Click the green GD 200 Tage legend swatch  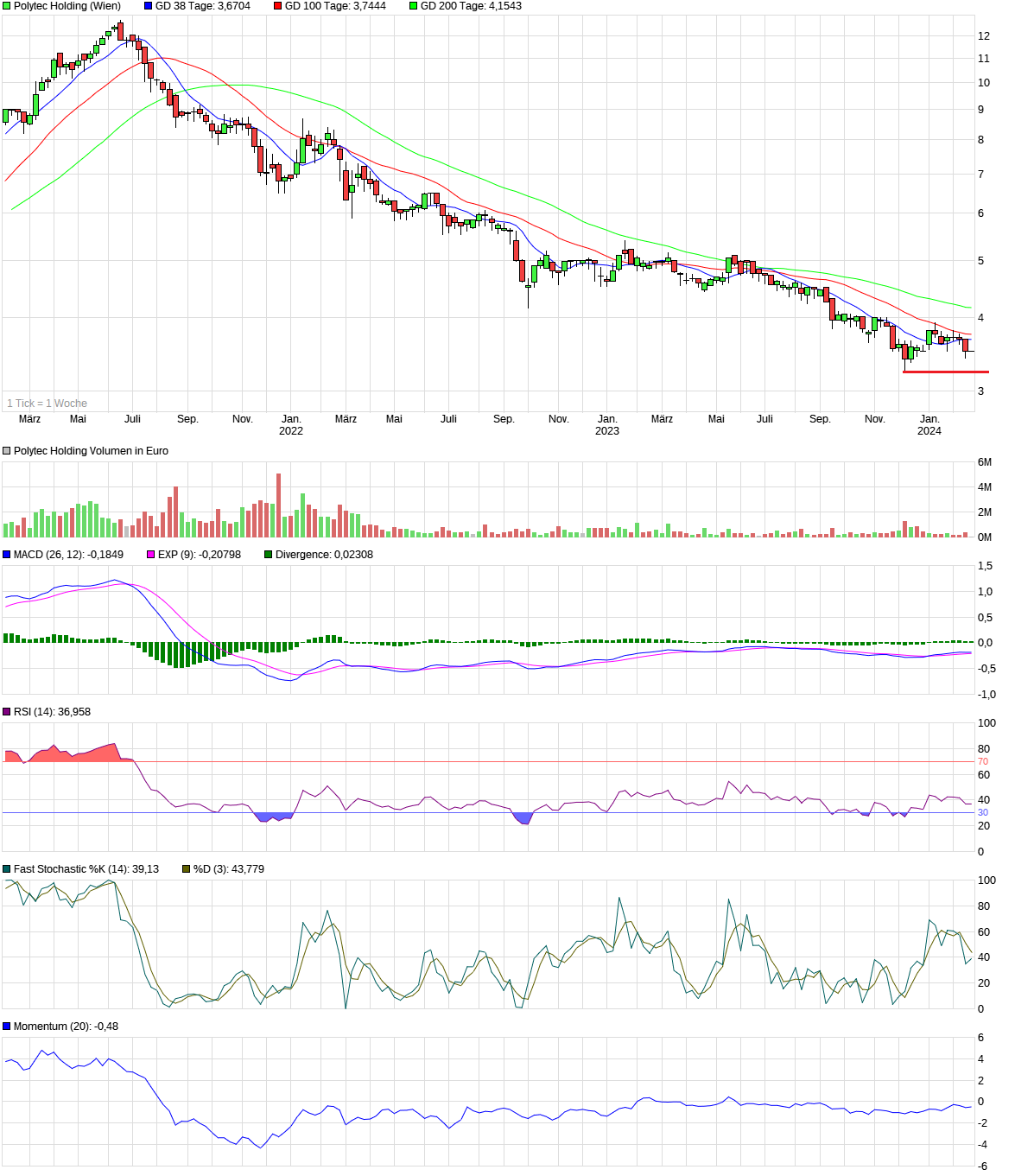tap(413, 6)
